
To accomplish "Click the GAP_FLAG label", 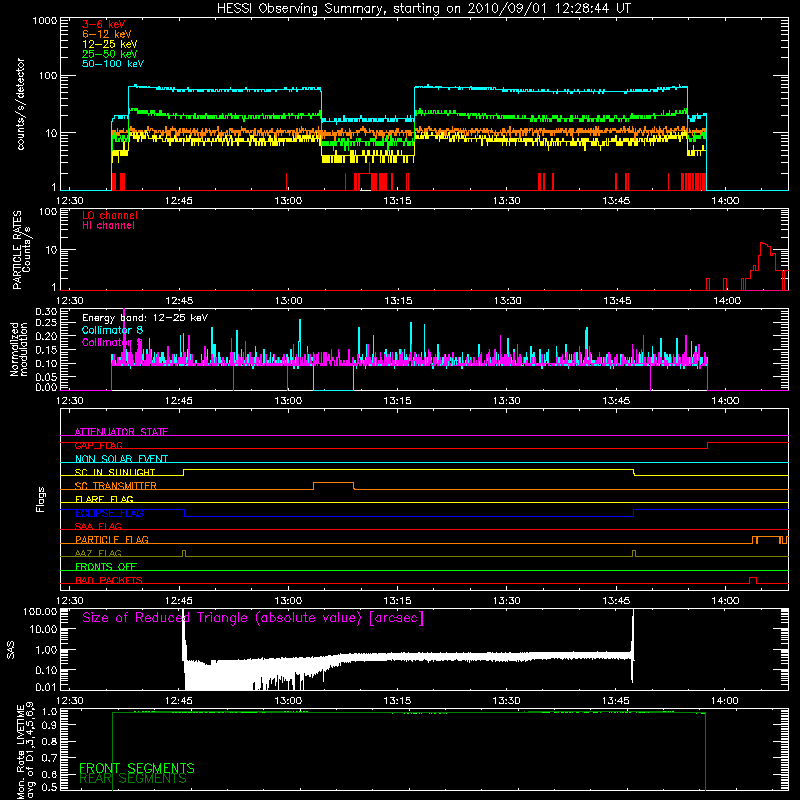I will 98,445.
